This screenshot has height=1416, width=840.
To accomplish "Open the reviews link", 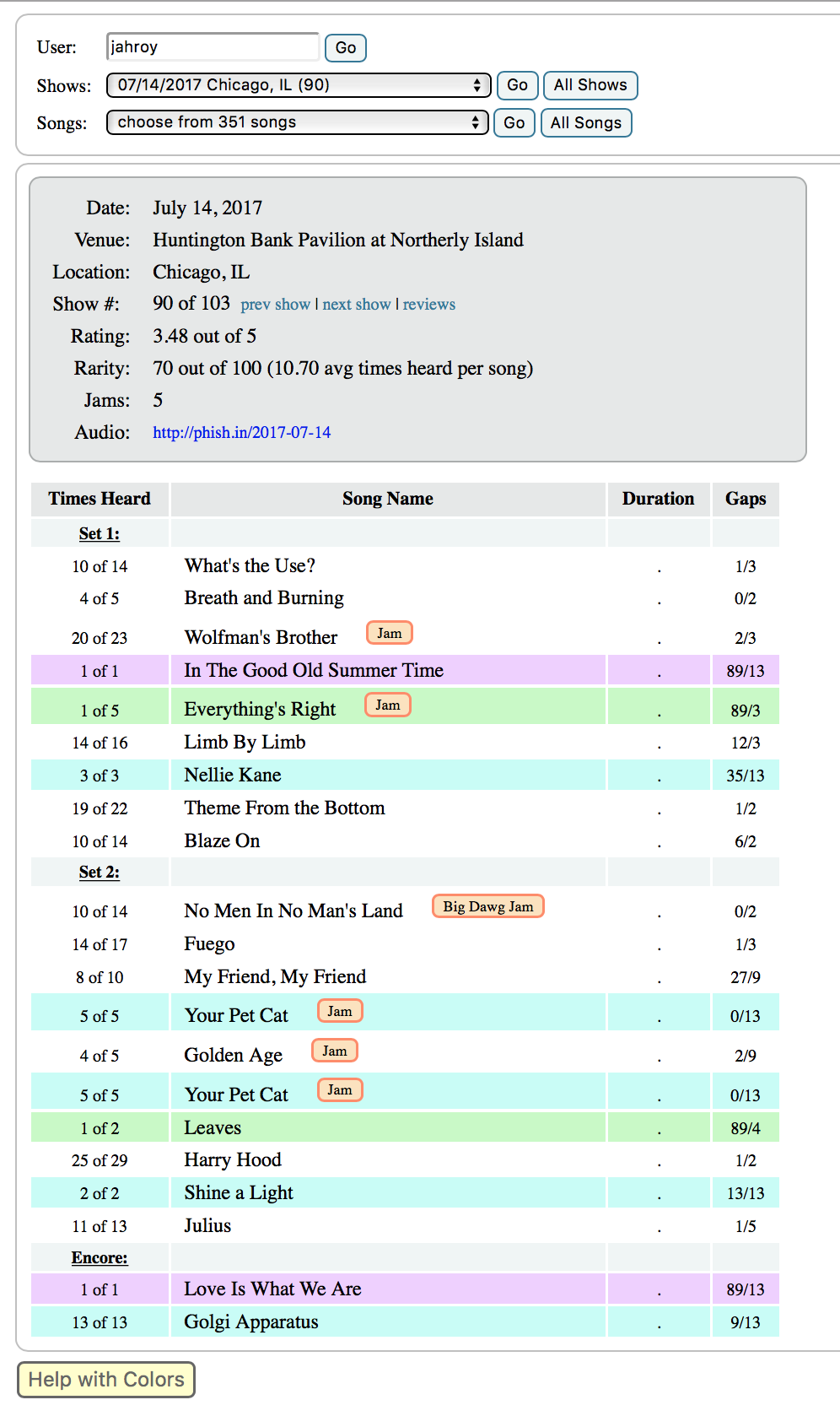I will (428, 305).
